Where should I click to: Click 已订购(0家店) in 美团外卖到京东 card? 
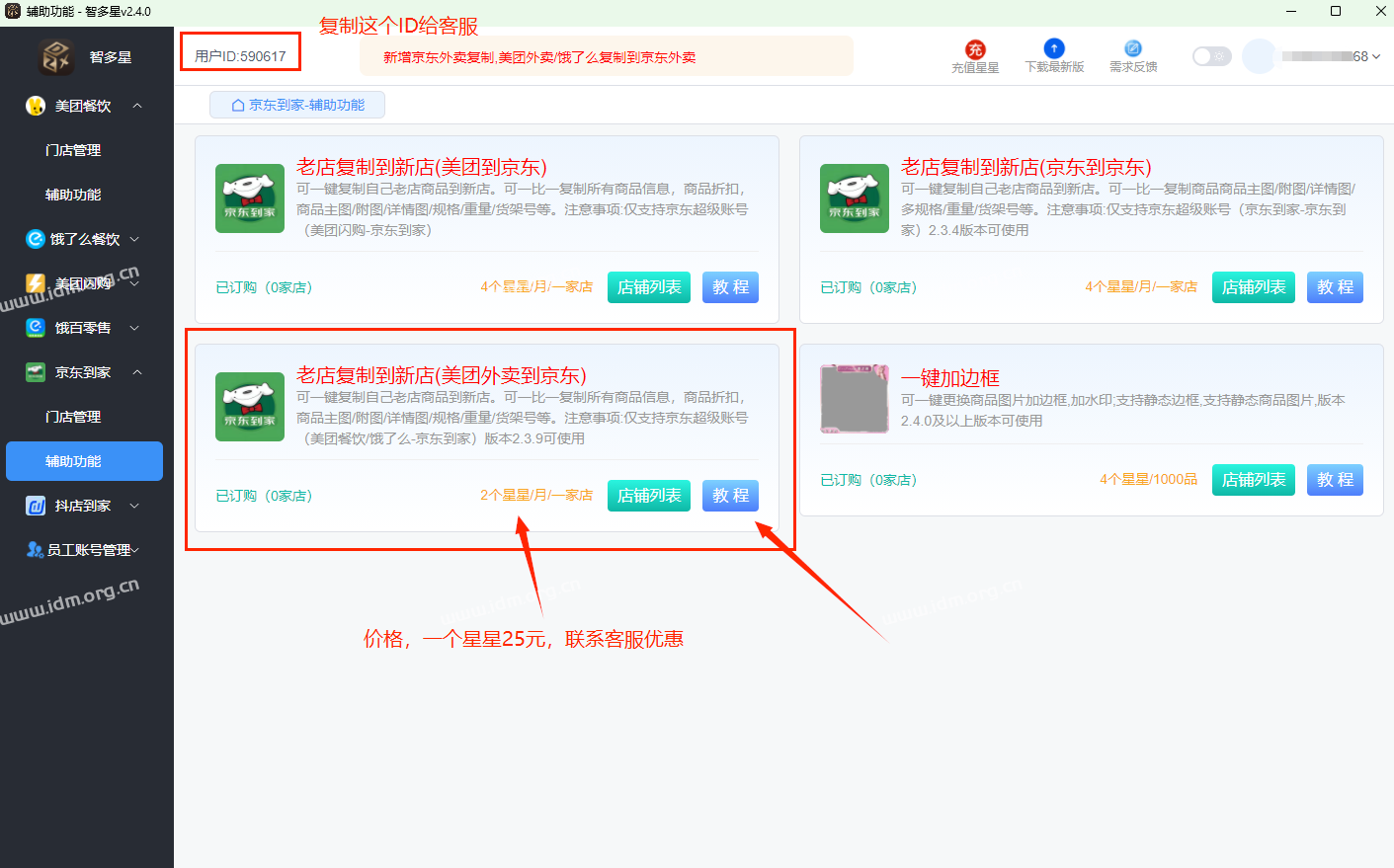[264, 496]
